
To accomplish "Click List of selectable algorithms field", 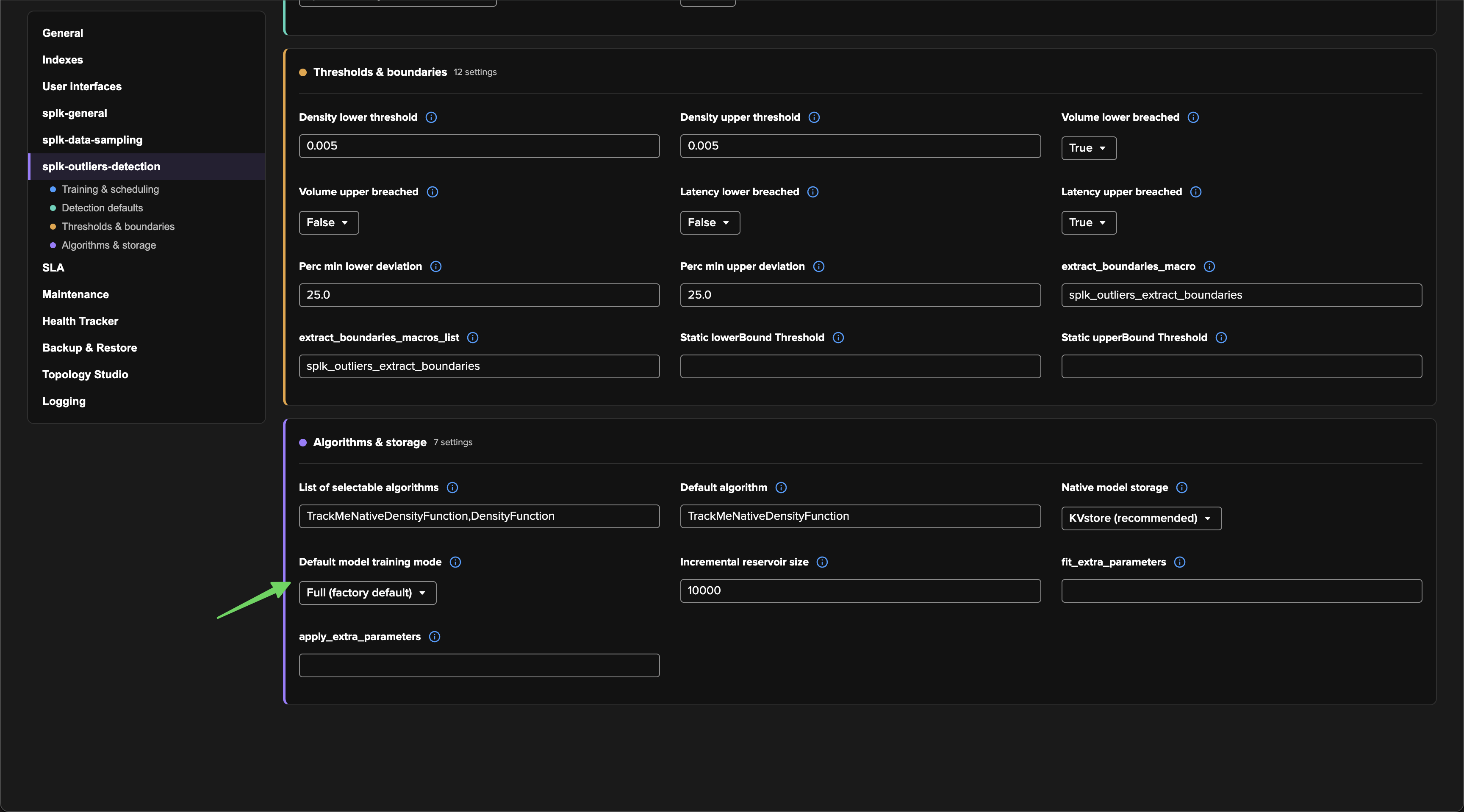I will pyautogui.click(x=479, y=516).
